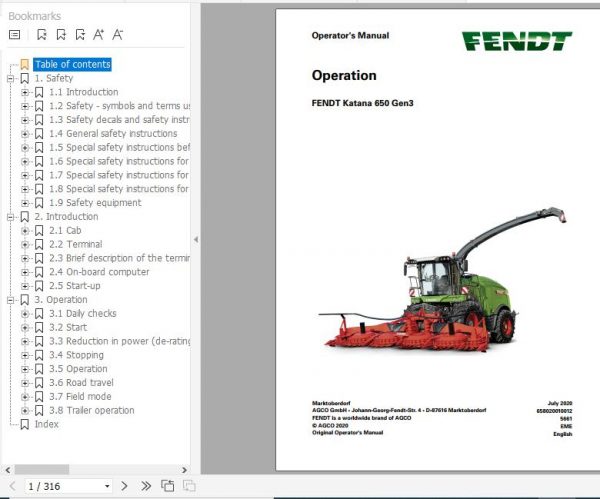
Task: Open the 2. Introduction bookmark
Action: (66, 217)
